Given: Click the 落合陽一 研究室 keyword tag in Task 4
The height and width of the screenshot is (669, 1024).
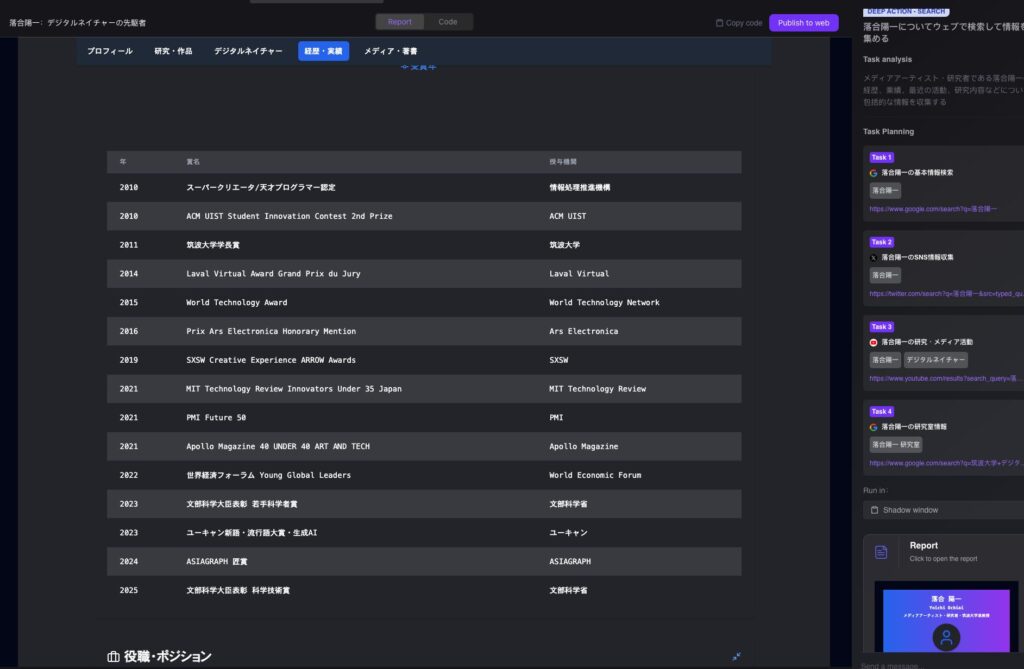Looking at the screenshot, I should click(x=895, y=445).
